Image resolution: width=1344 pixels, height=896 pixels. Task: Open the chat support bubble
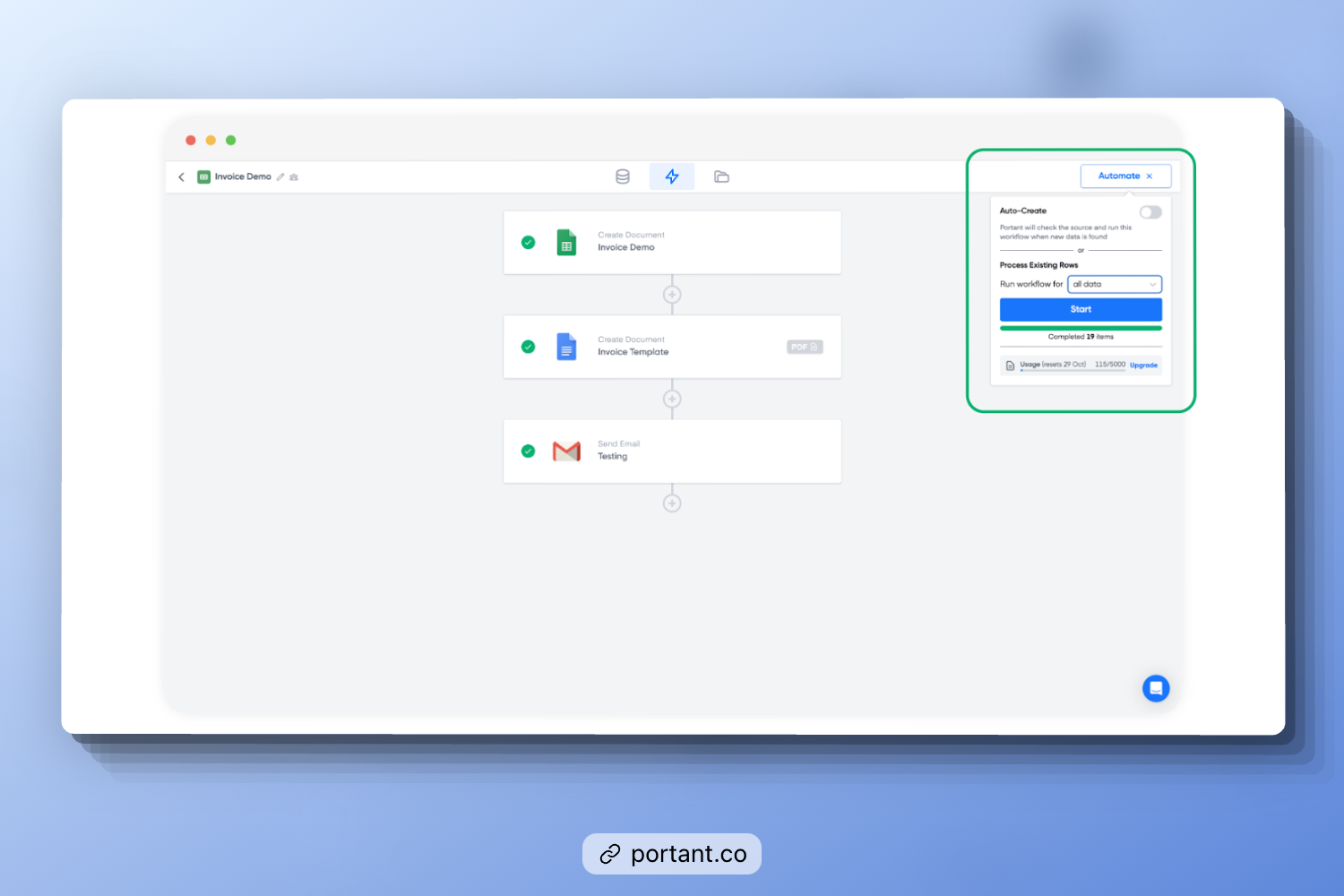(x=1156, y=688)
